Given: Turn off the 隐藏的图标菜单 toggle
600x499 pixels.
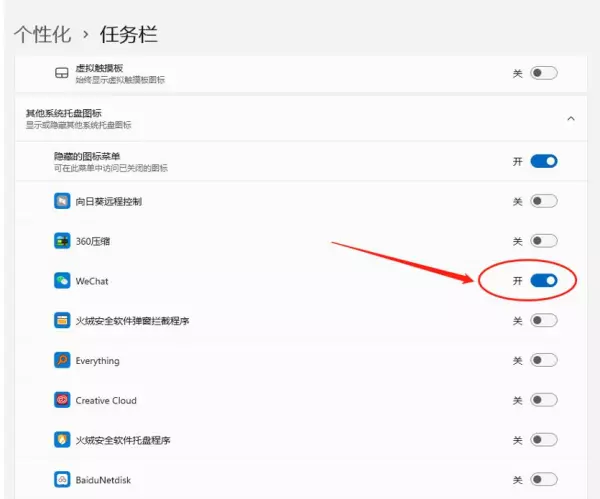Looking at the screenshot, I should (544, 161).
